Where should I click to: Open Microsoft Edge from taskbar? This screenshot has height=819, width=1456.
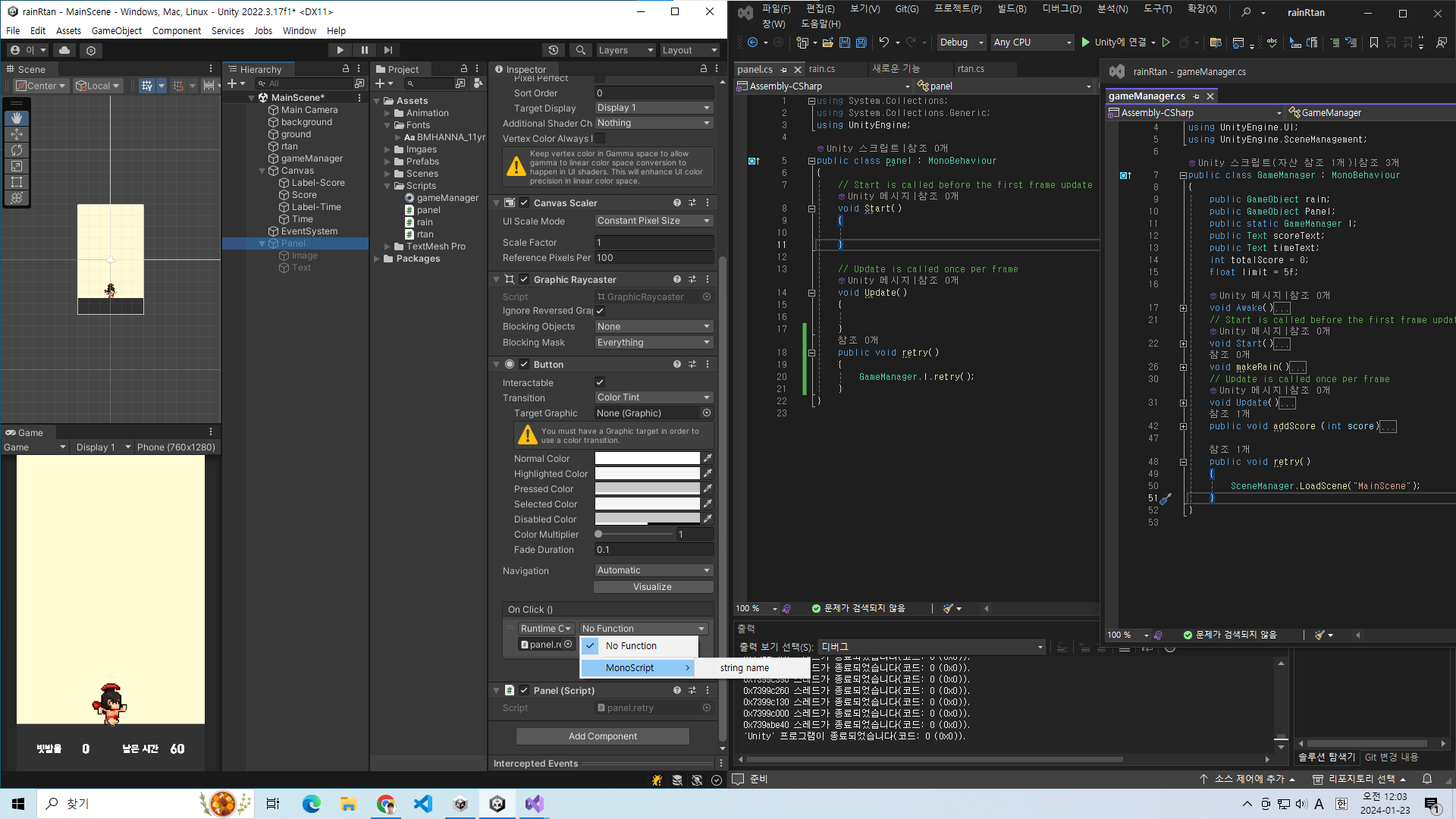311,804
